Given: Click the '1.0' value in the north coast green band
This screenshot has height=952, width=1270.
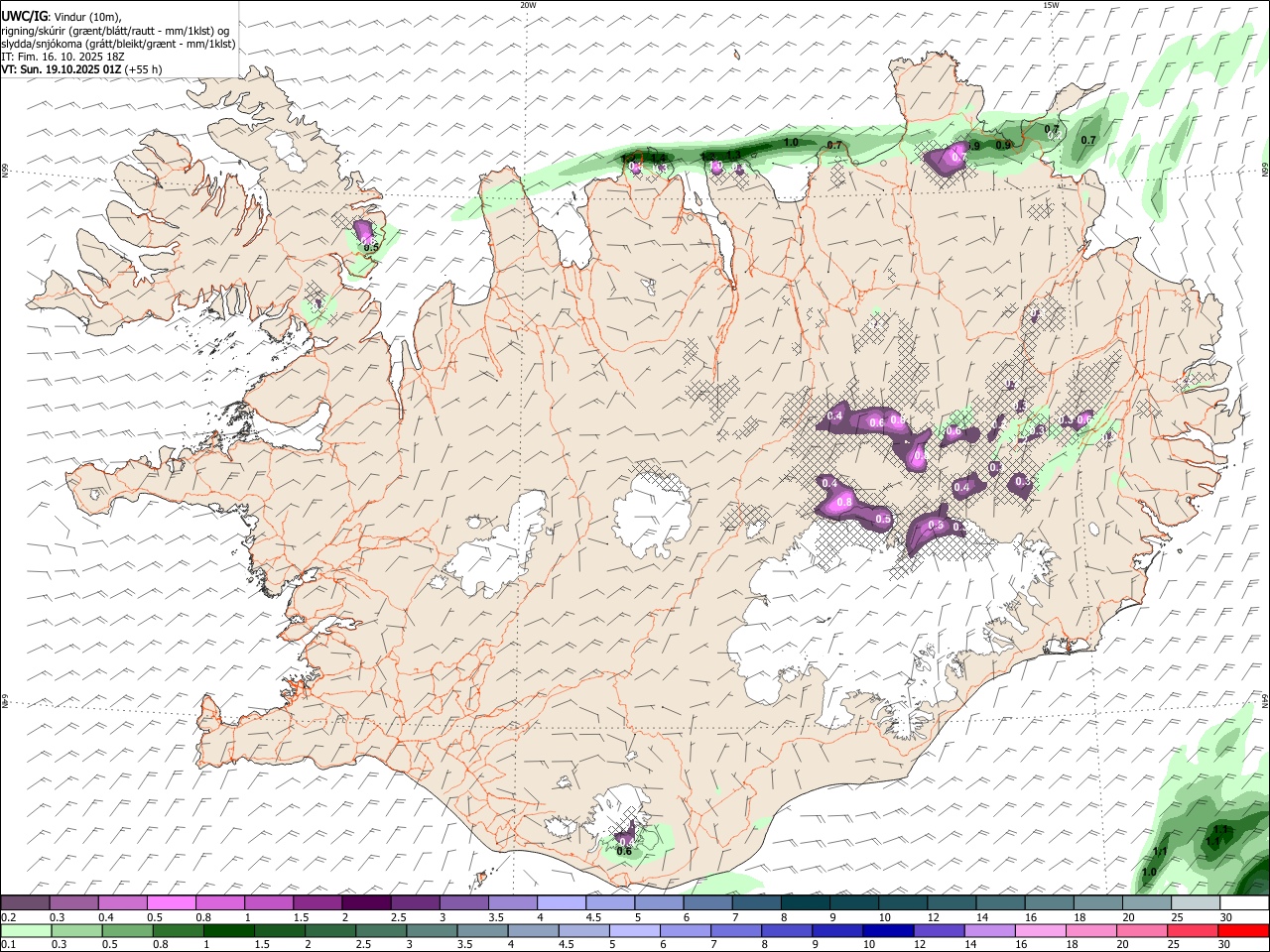Looking at the screenshot, I should coord(791,143).
